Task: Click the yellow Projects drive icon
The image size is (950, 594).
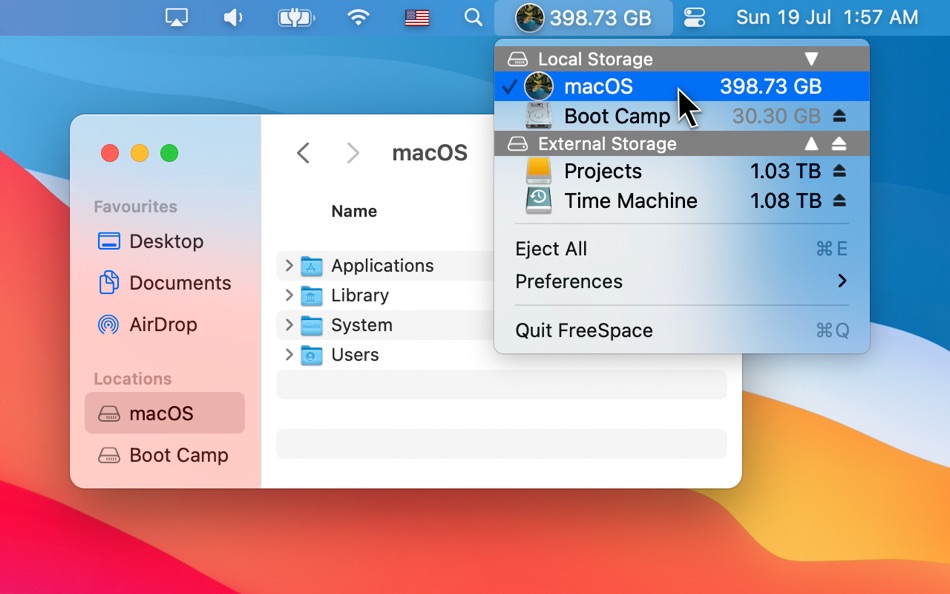Action: [x=539, y=171]
